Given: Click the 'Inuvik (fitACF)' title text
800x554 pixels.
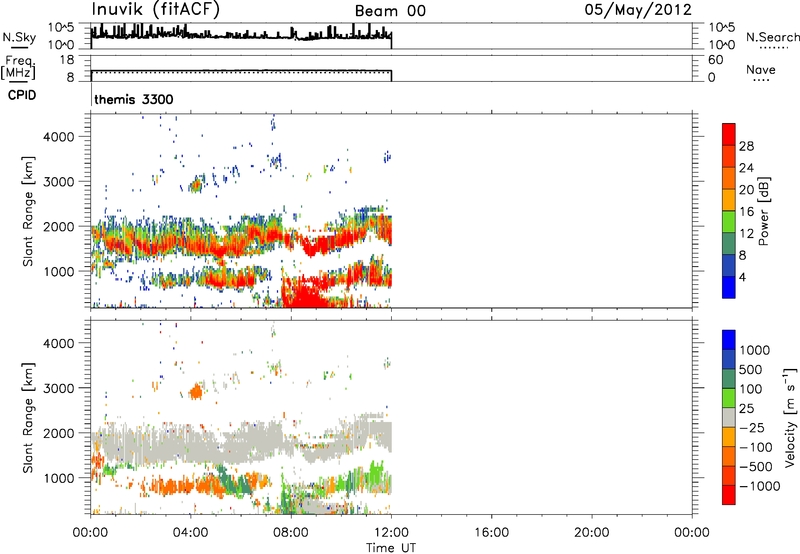Looking at the screenshot, I should coord(156,10).
